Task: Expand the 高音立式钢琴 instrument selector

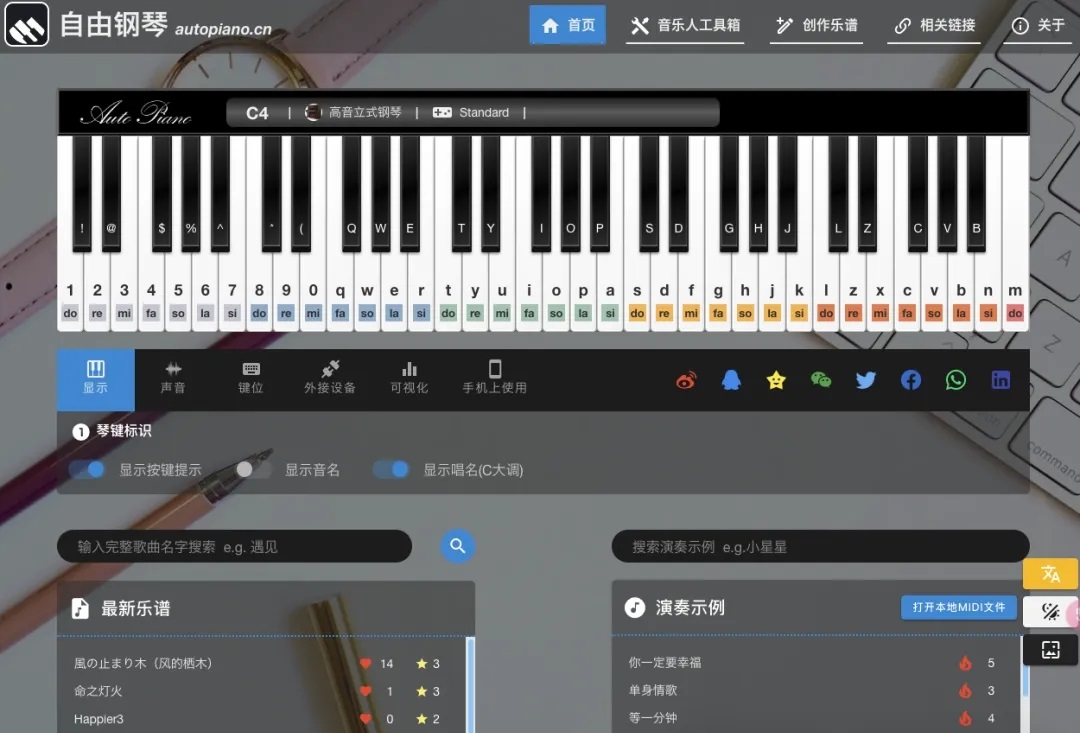Action: click(354, 113)
